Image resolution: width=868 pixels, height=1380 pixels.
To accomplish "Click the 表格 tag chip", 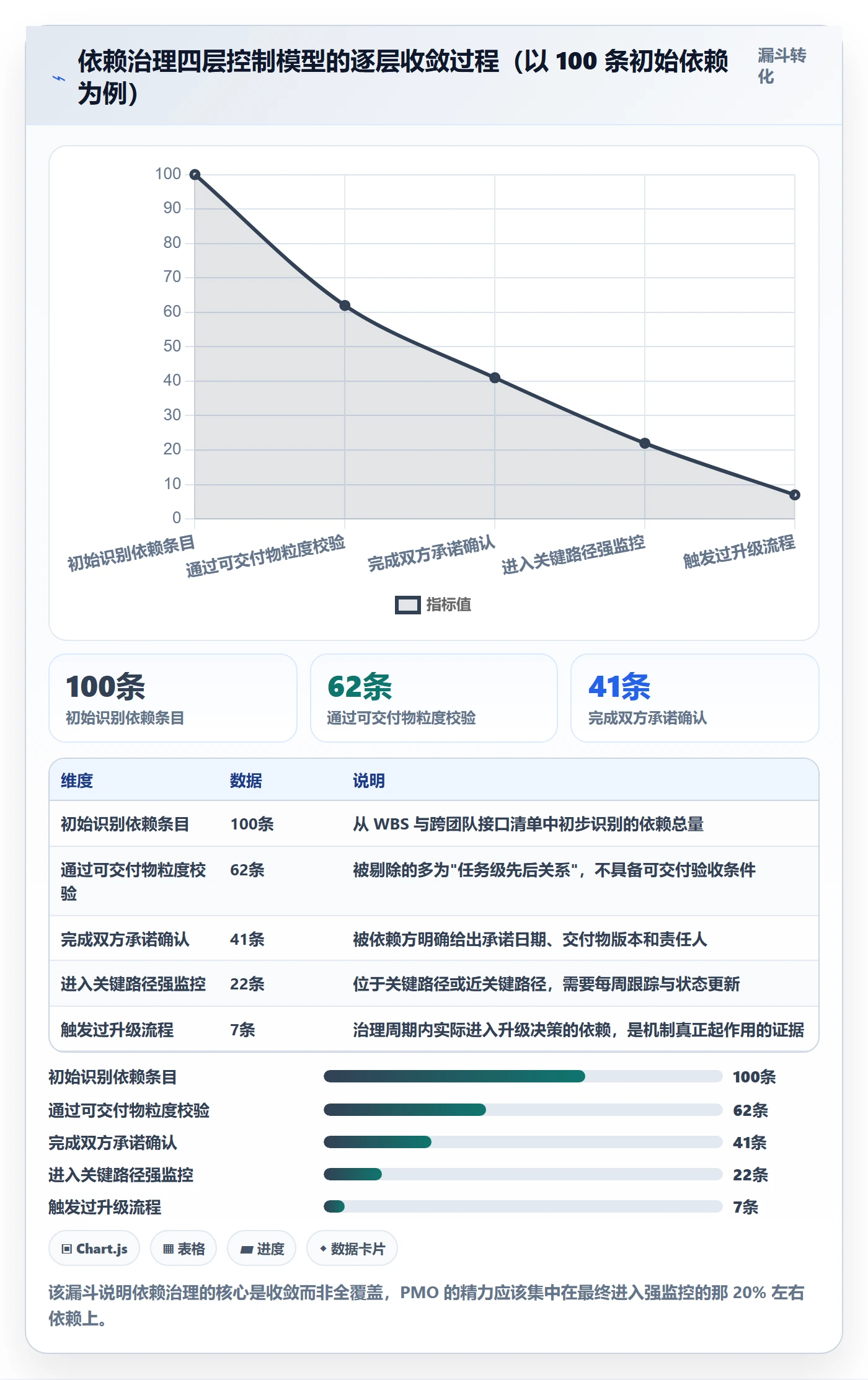I will click(184, 1249).
